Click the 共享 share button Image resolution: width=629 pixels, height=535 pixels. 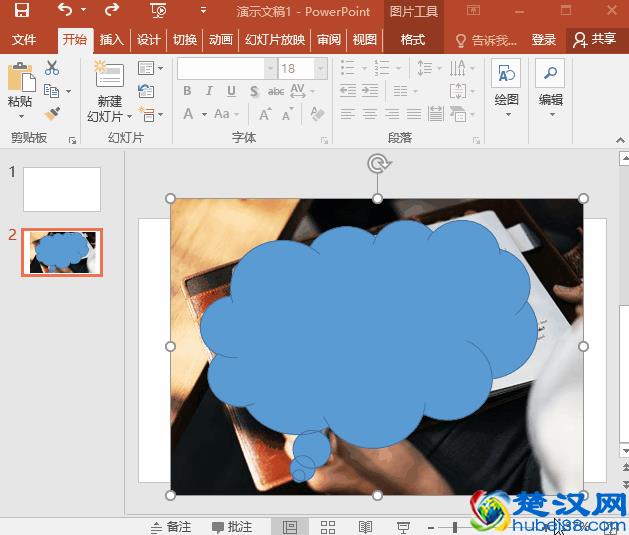594,39
